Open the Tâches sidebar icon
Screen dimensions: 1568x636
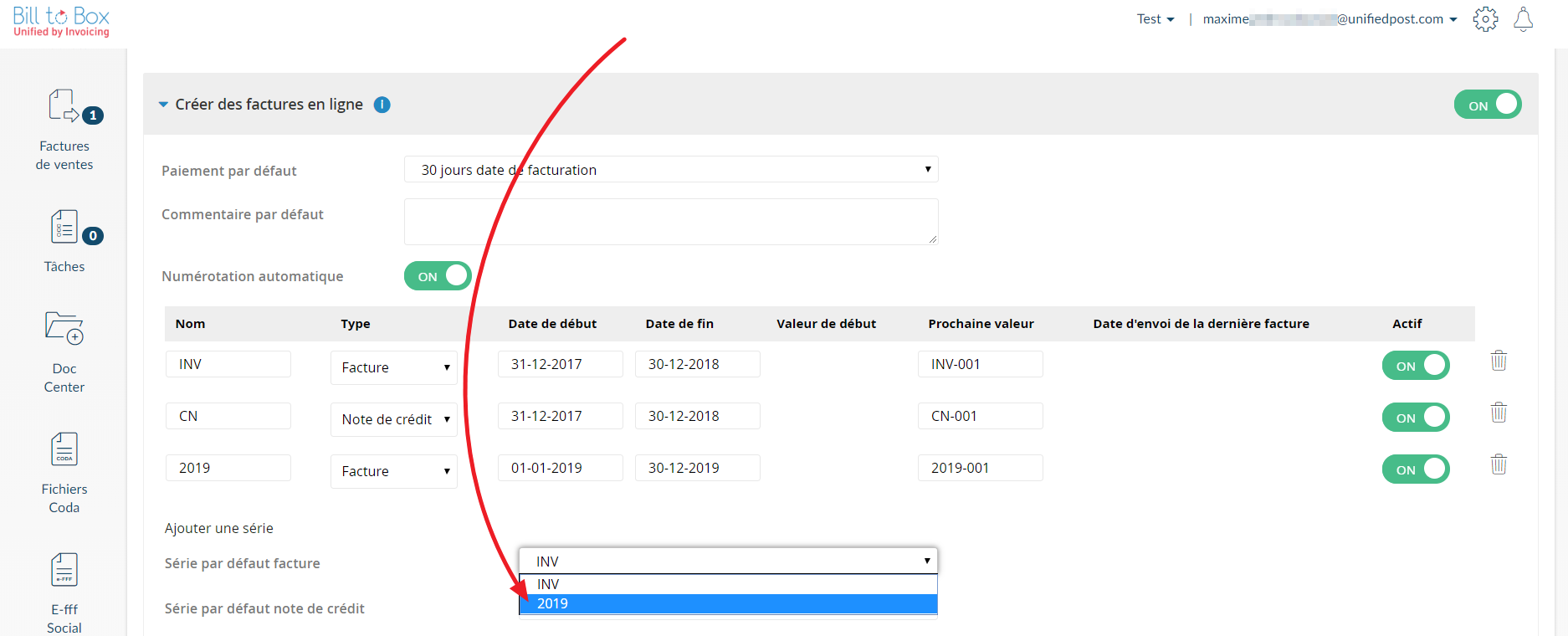[x=64, y=227]
